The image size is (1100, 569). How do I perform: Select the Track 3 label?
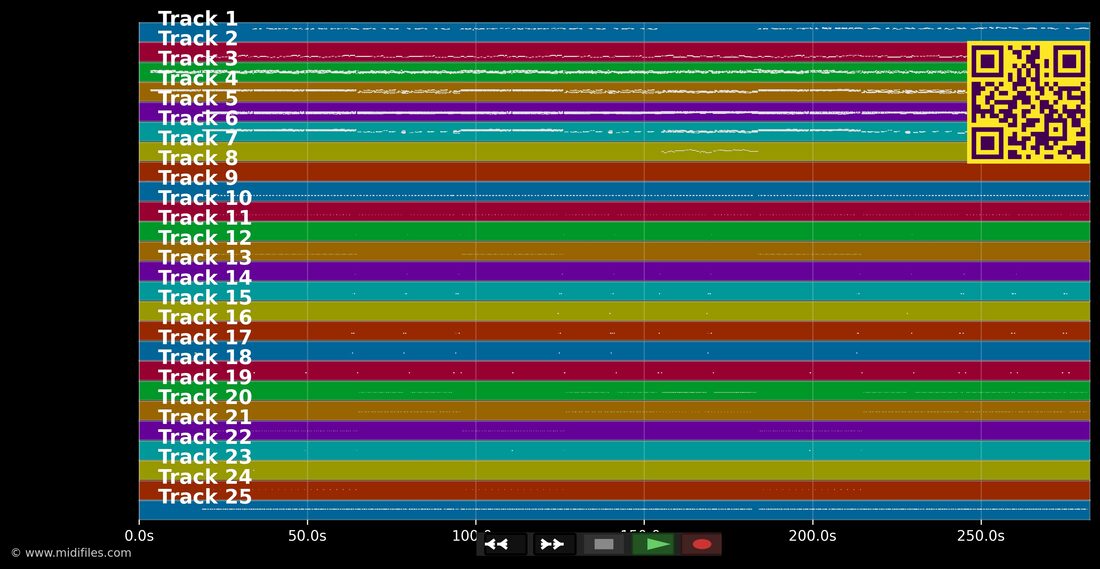(x=198, y=59)
